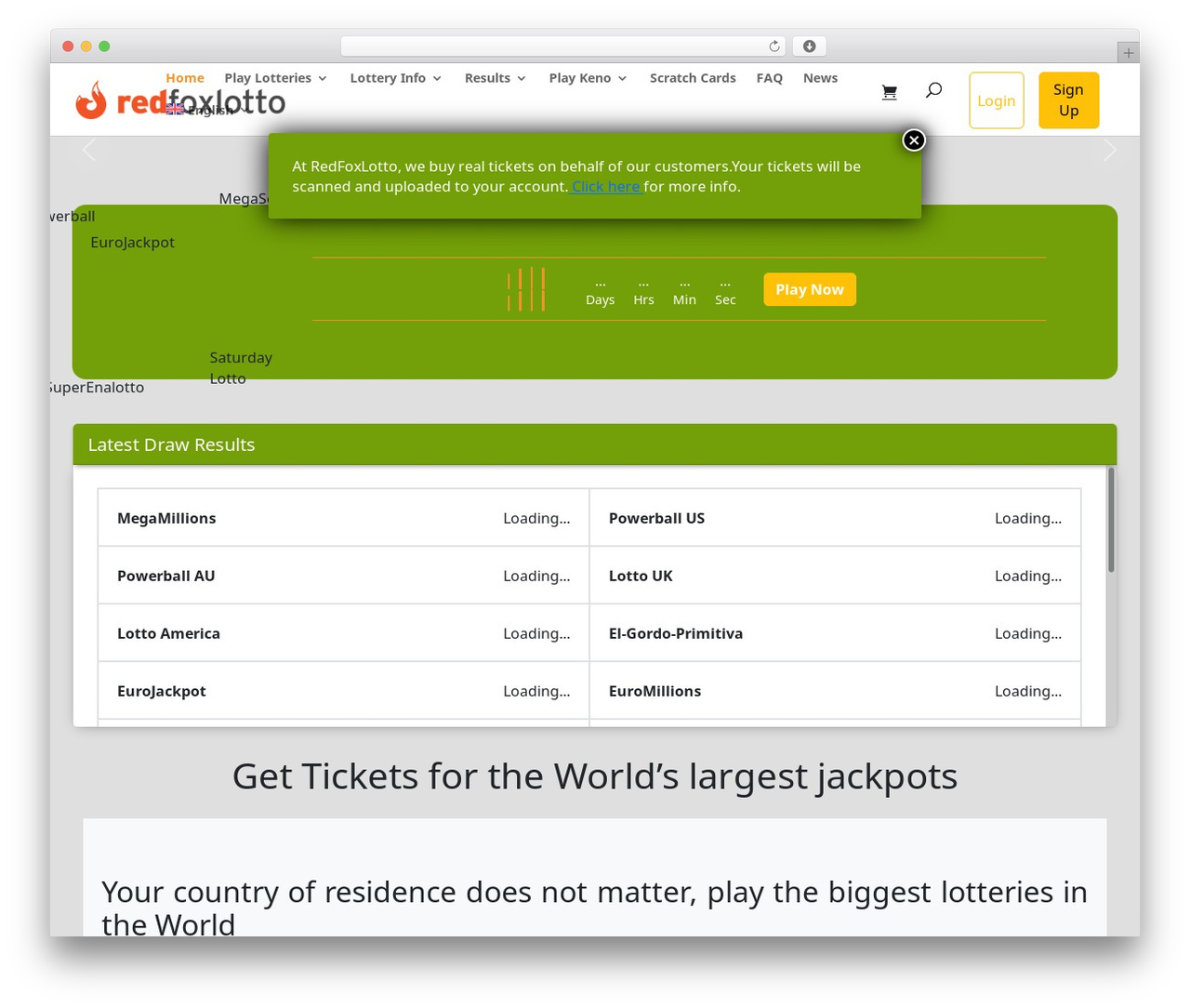Click the Play Now button
Image resolution: width=1190 pixels, height=1008 pixels.
[x=810, y=289]
